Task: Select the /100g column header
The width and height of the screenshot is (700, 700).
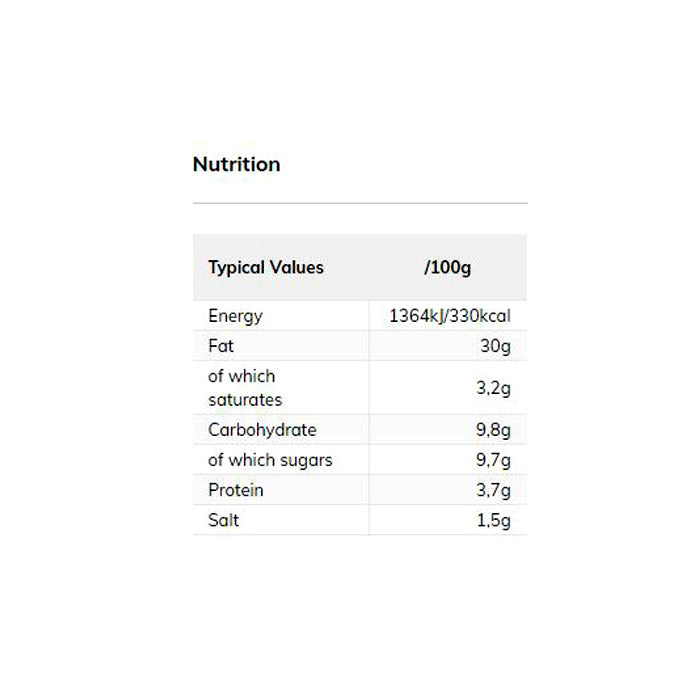Action: (x=447, y=267)
